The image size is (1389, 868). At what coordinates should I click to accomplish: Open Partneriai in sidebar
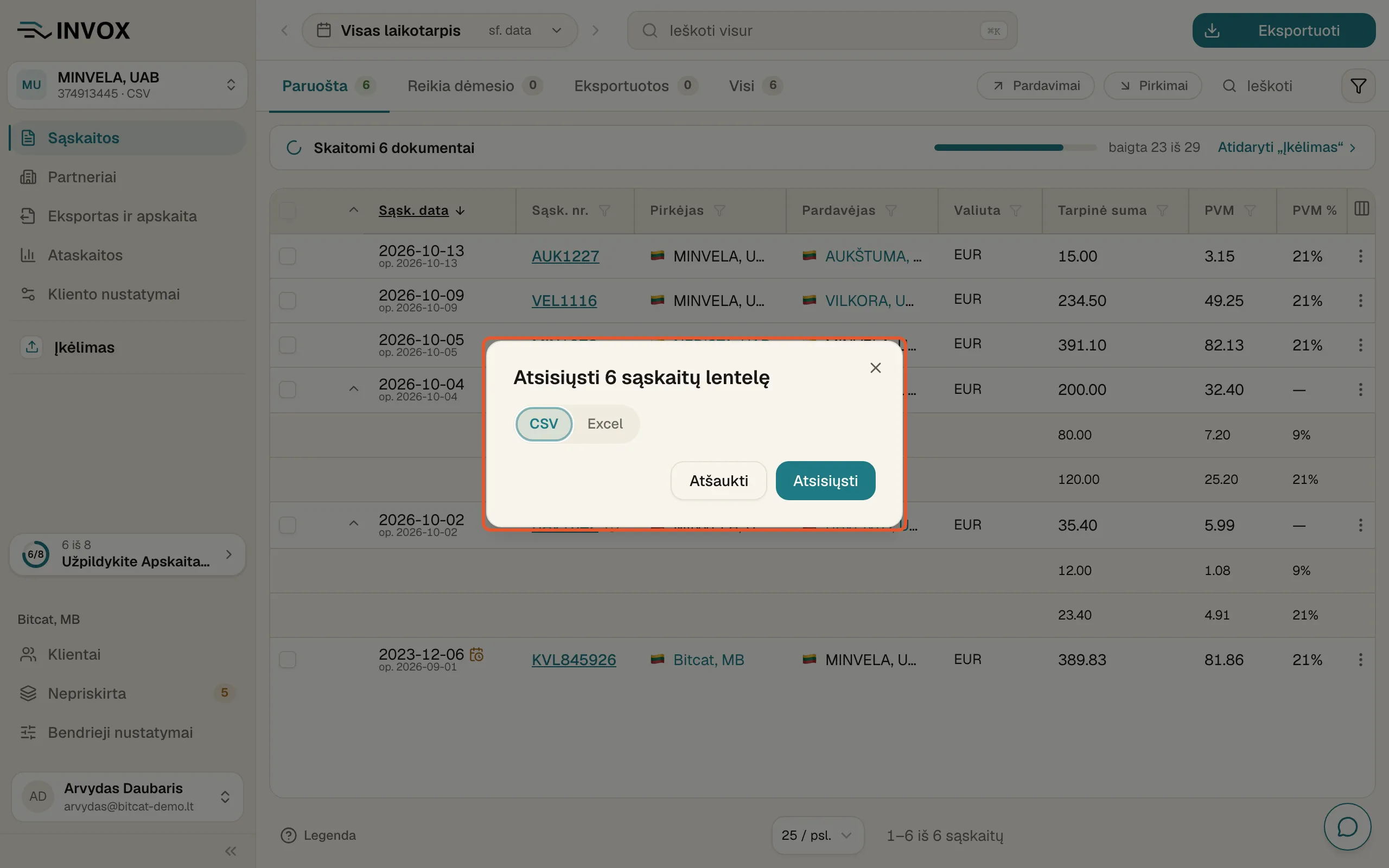128,177
